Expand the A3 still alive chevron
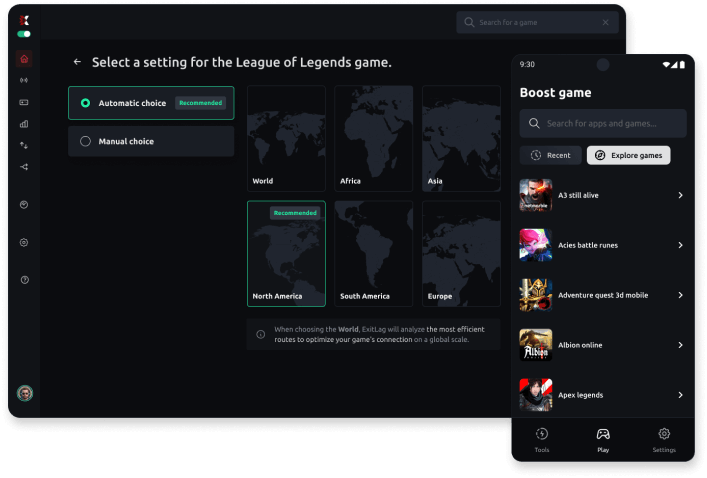This screenshot has height=478, width=707. [x=680, y=195]
